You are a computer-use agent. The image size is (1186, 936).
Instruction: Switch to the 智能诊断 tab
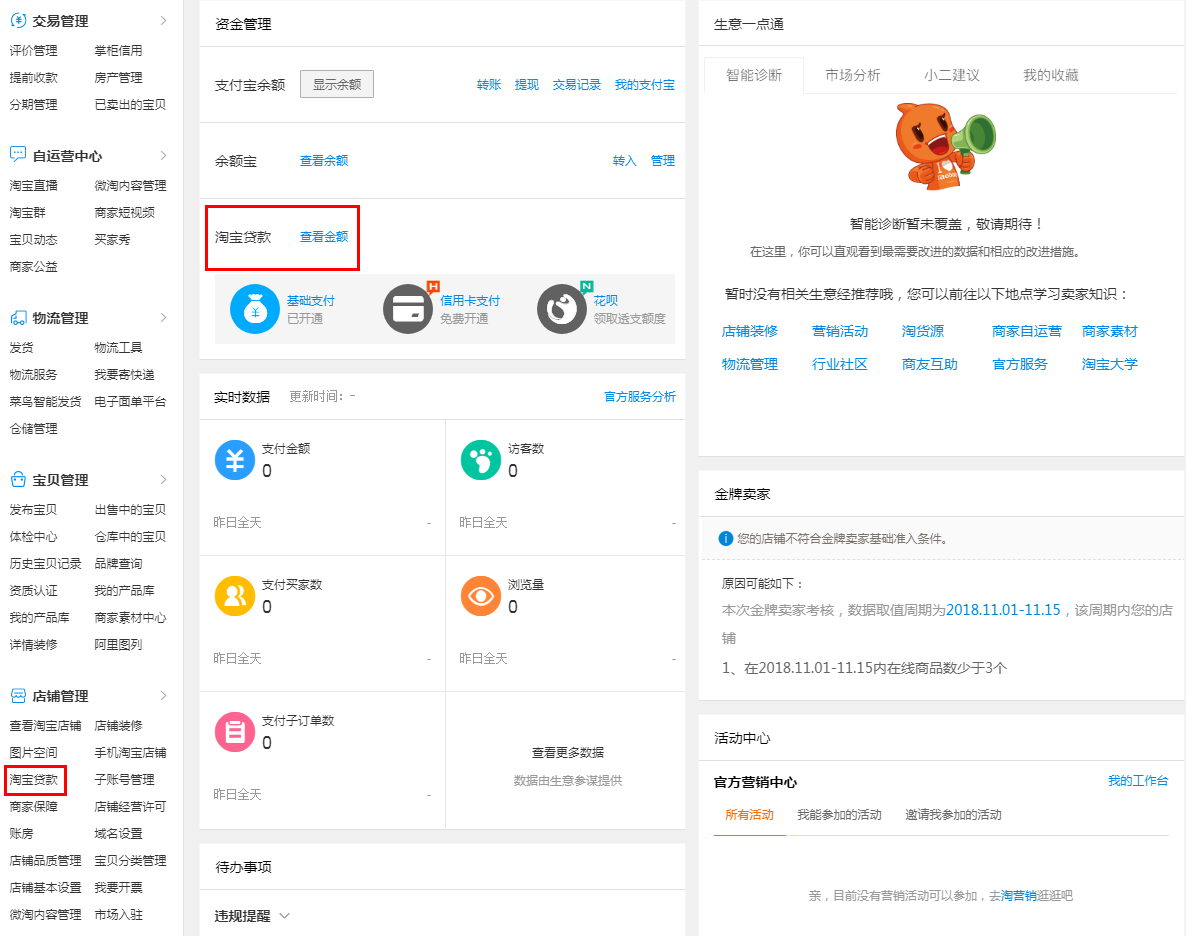pos(753,75)
